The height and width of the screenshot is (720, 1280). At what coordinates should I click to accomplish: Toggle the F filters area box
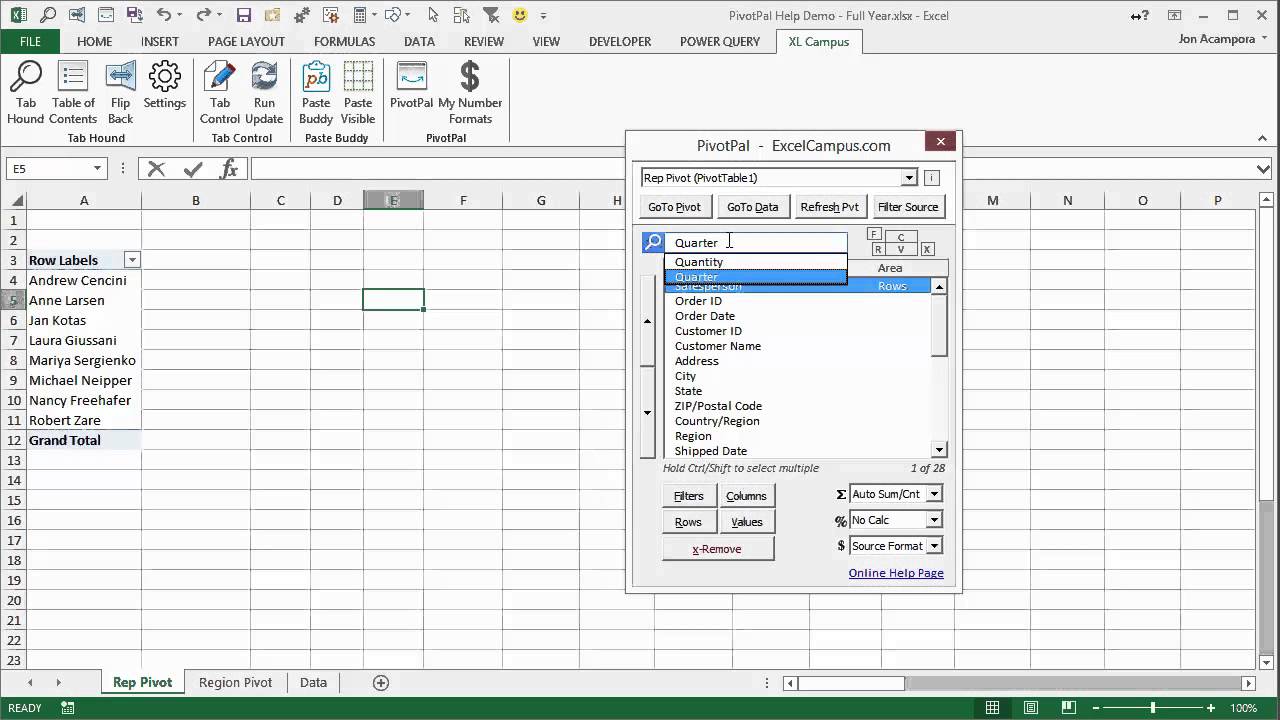(x=874, y=234)
